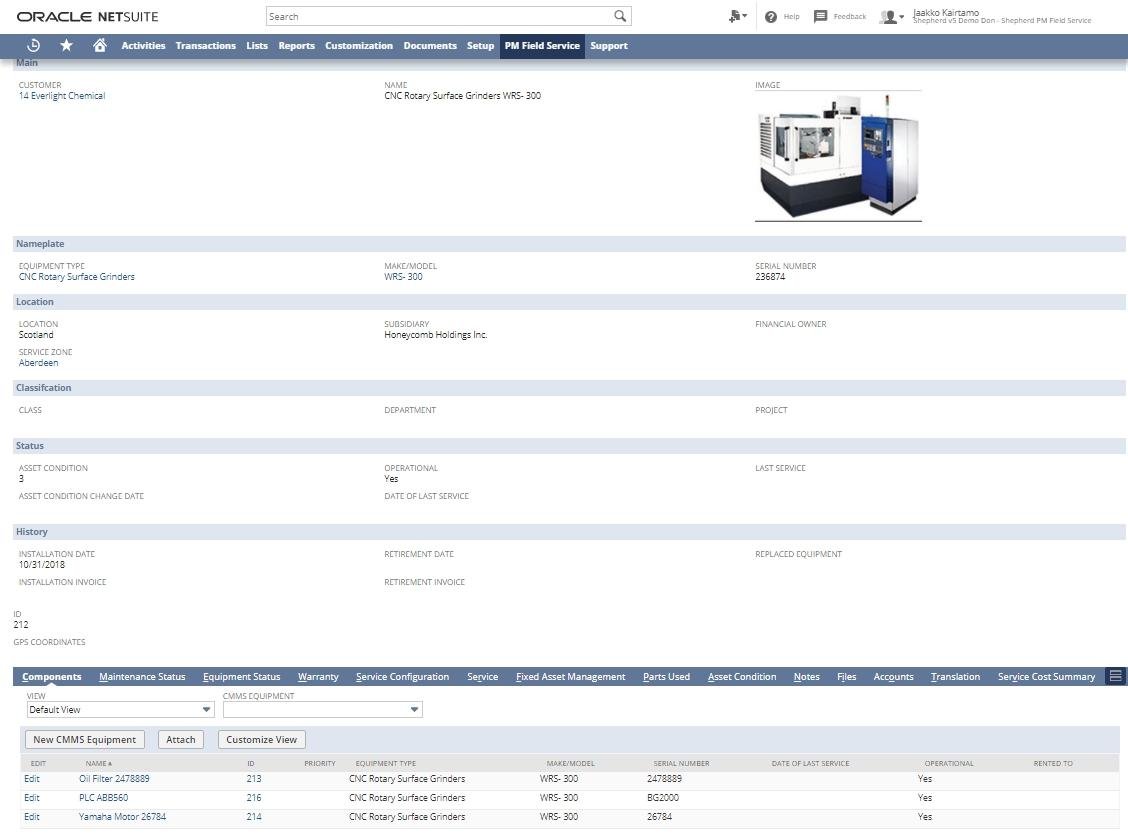Click ID 213 link in components table
The image size is (1128, 840).
[254, 779]
